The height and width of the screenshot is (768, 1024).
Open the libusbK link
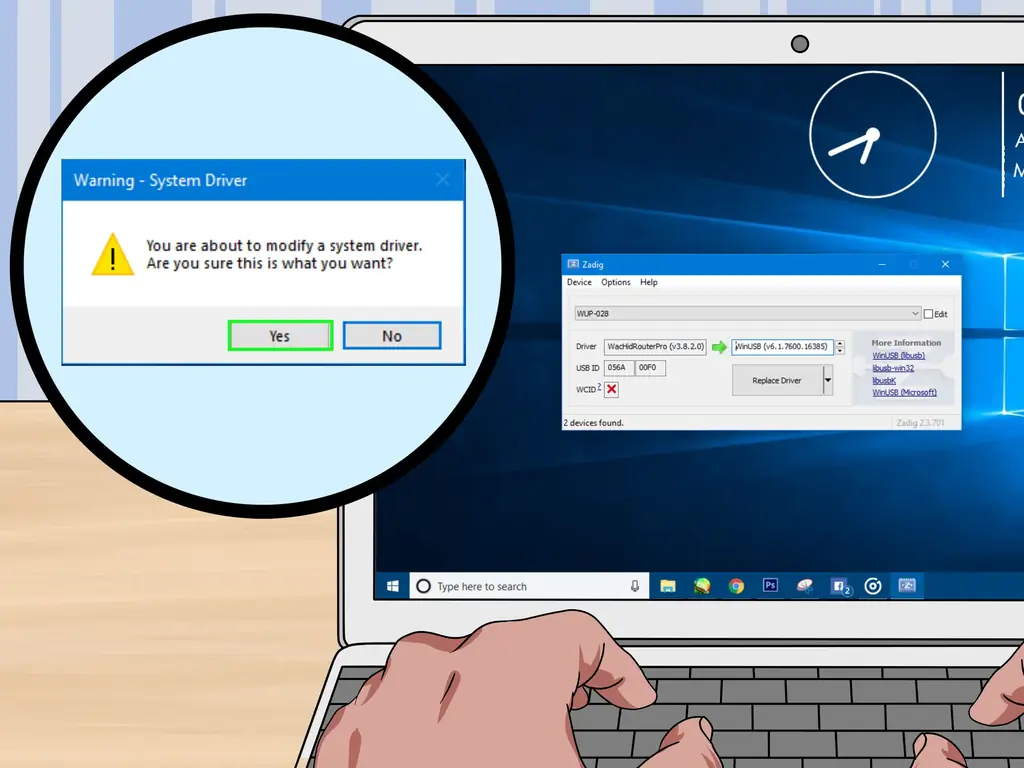pyautogui.click(x=884, y=381)
